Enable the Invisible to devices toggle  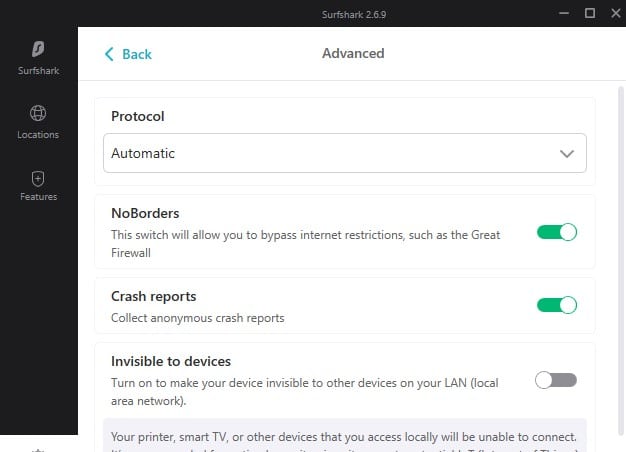(556, 380)
